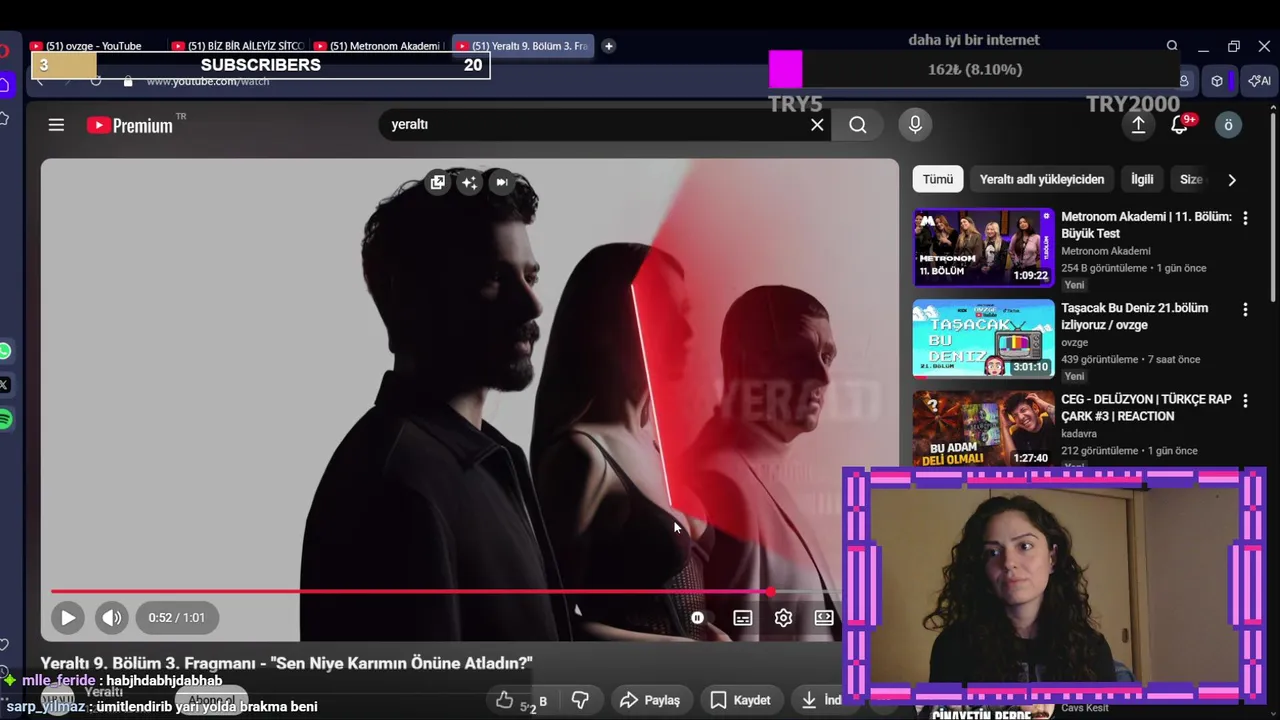The width and height of the screenshot is (1280, 720).
Task: Open the bookmarks star in the browser sidebar
Action: click(5, 118)
